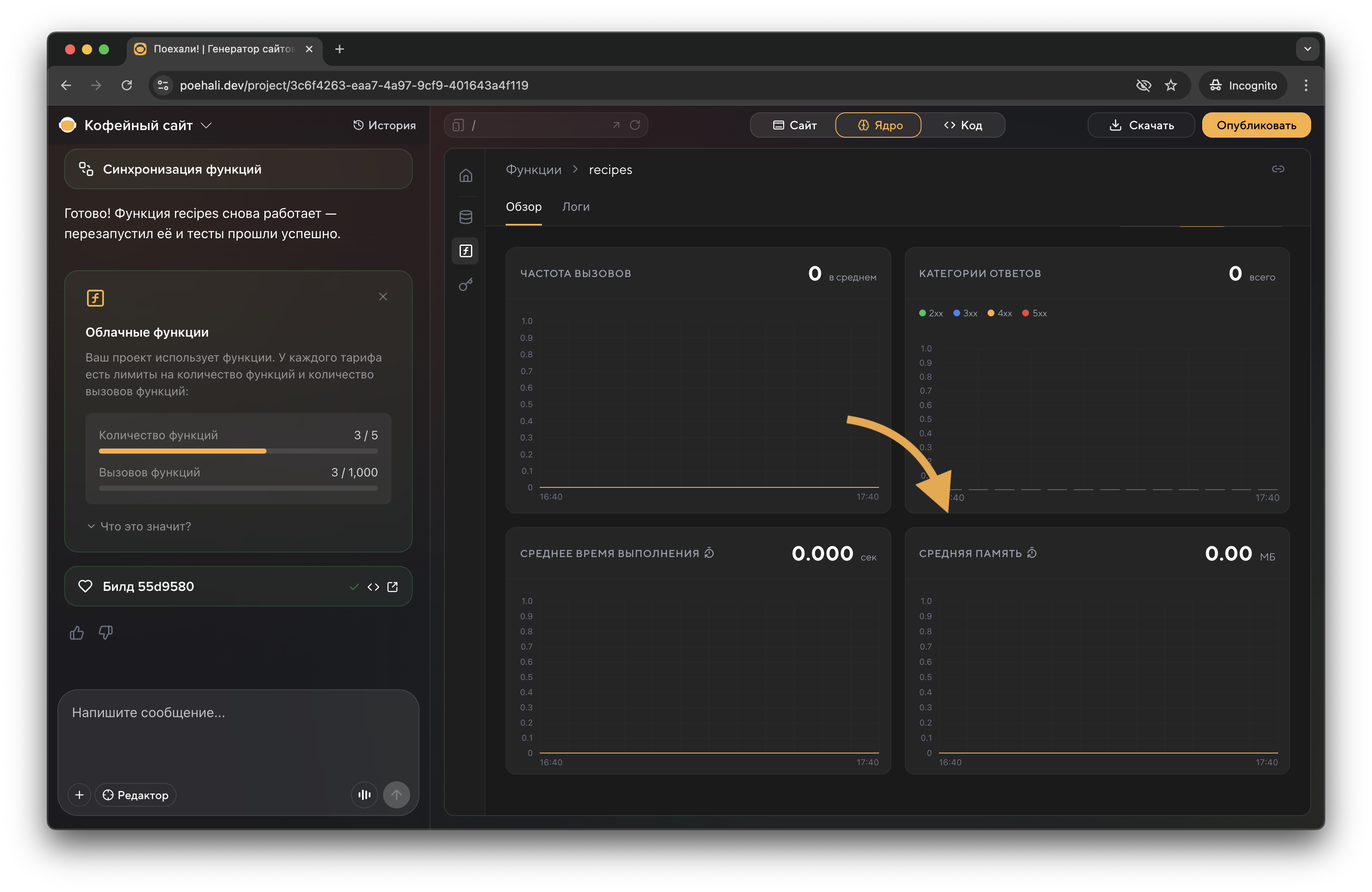Copy link via the chain icon
This screenshot has width=1372, height=892.
(x=1277, y=169)
